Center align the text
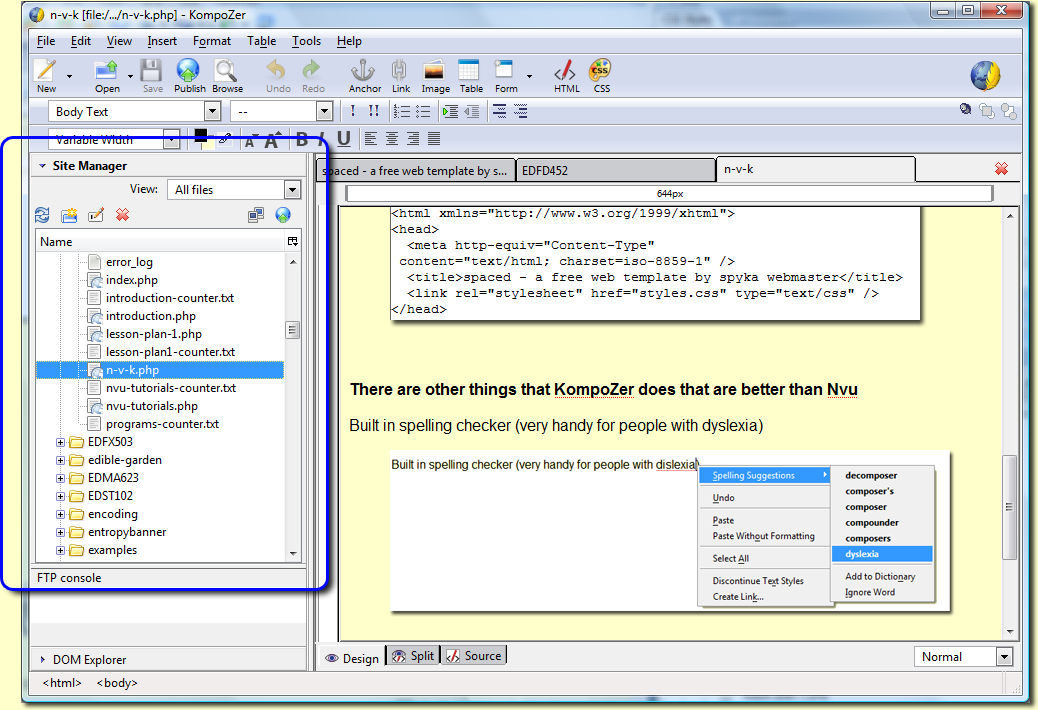Screen dimensions: 1038x710 point(392,138)
